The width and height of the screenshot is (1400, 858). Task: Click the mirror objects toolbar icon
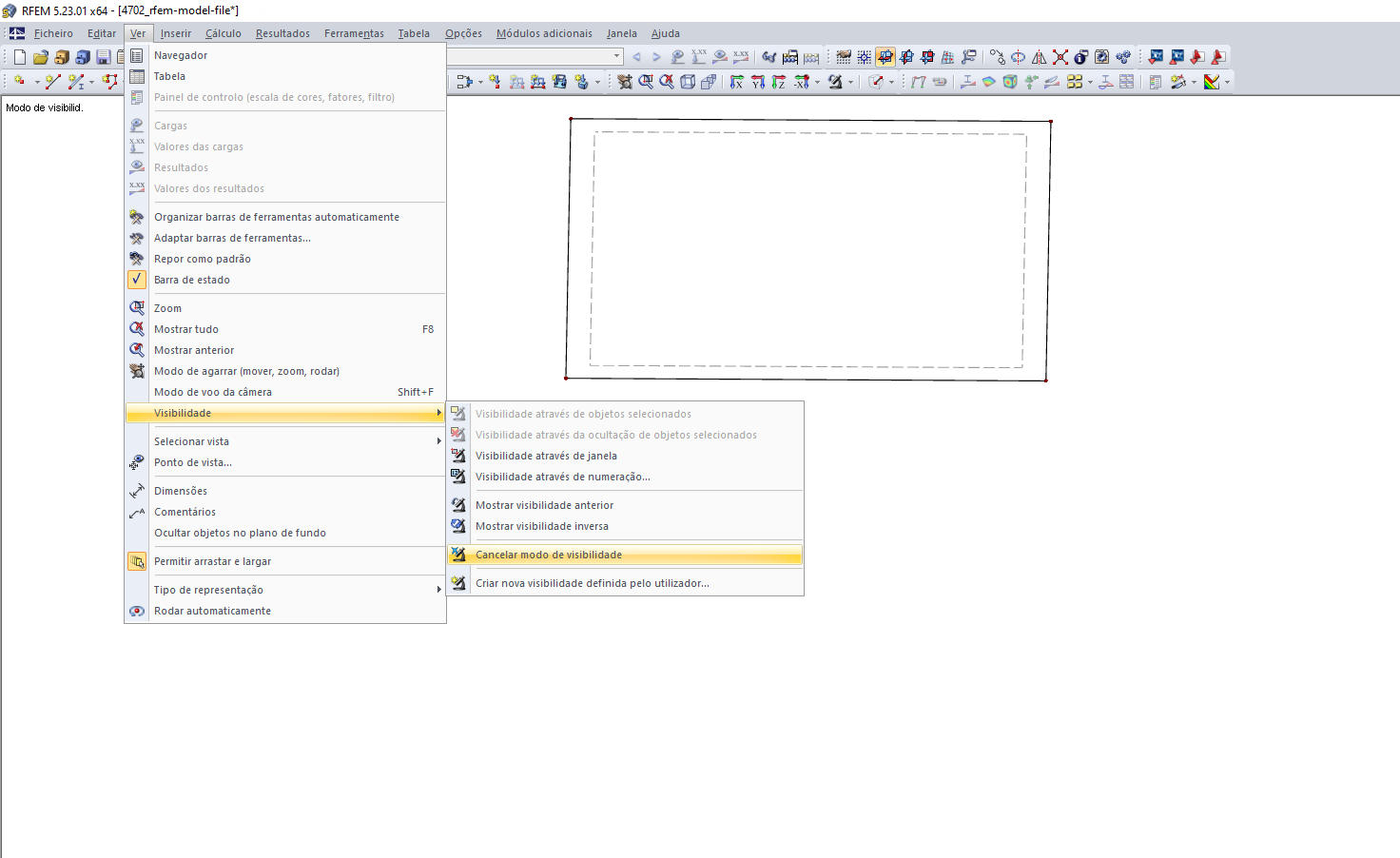[1040, 57]
